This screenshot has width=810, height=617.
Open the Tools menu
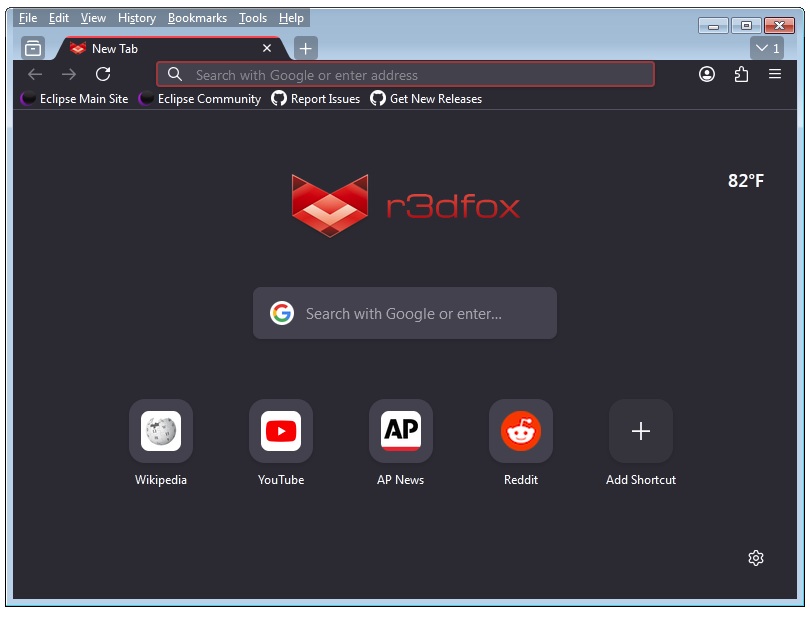pyautogui.click(x=253, y=18)
